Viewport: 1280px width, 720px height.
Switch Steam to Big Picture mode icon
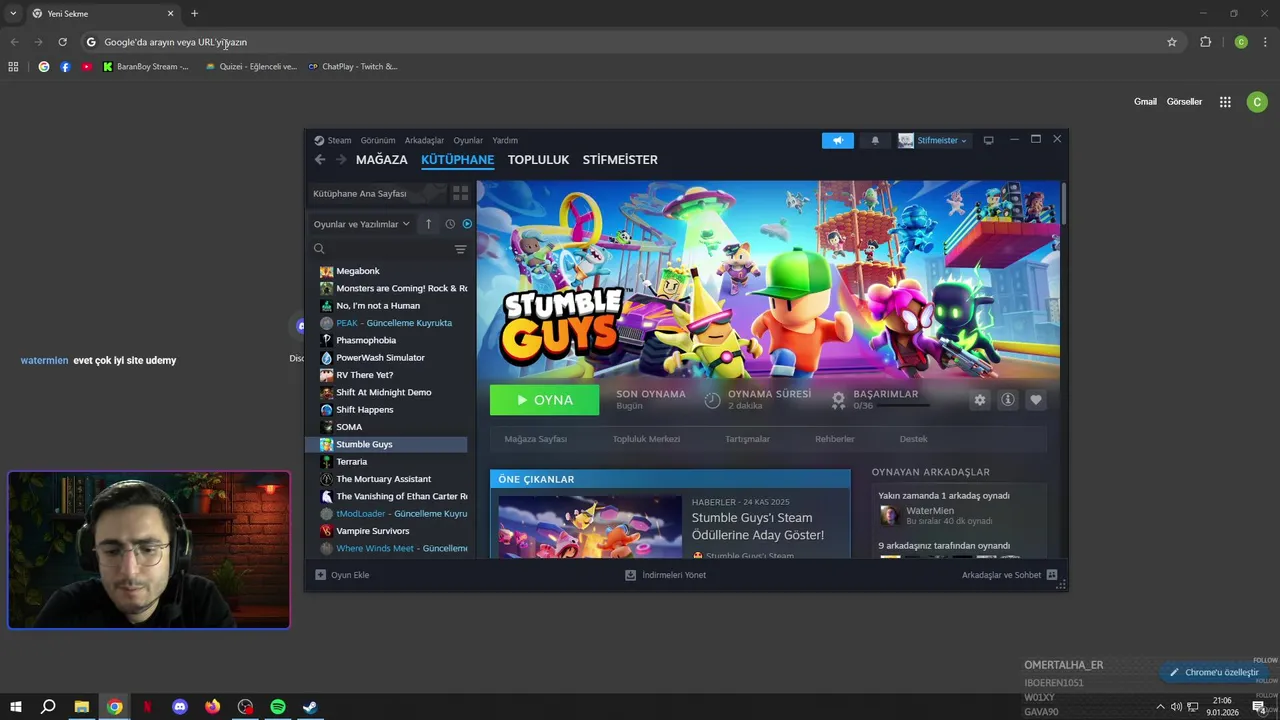point(988,140)
